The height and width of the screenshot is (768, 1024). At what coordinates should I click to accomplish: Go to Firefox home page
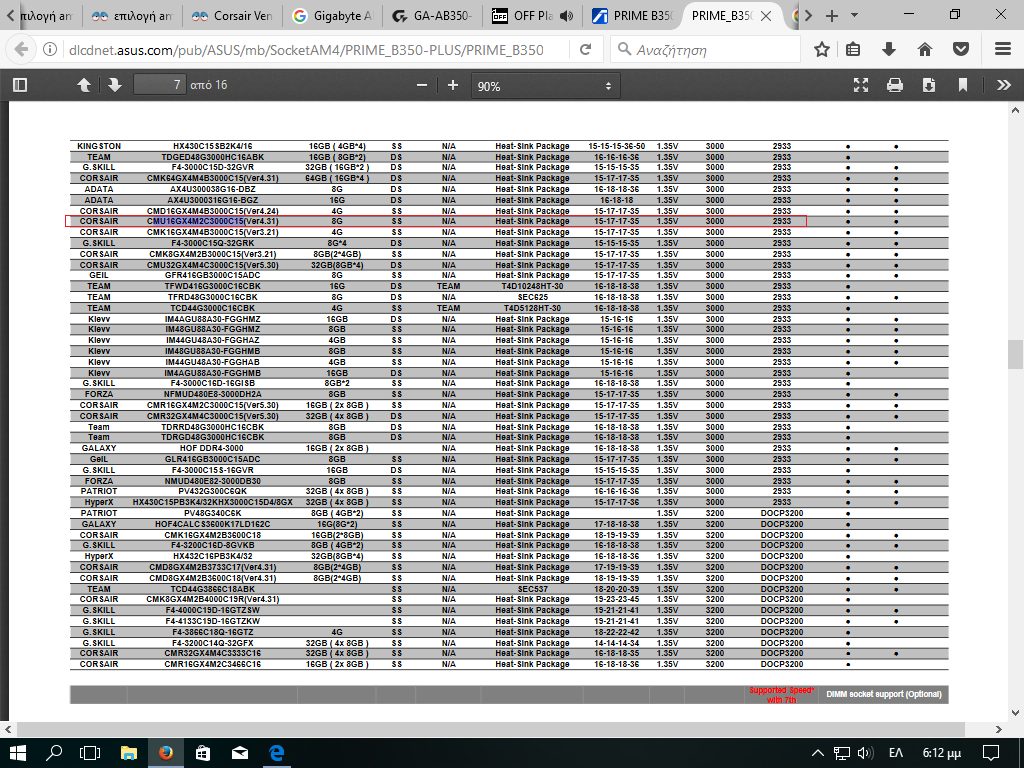(925, 50)
